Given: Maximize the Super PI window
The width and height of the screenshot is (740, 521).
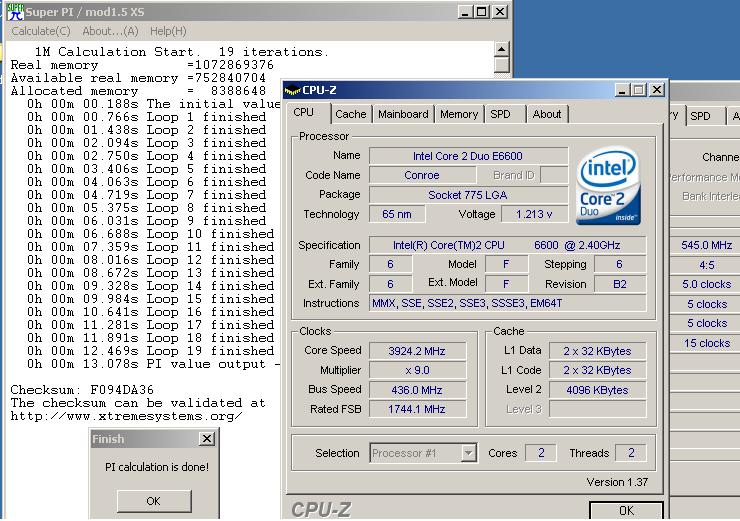Looking at the screenshot, I should tap(482, 12).
